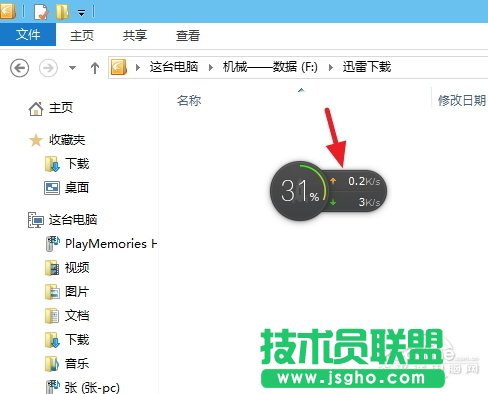The width and height of the screenshot is (488, 394).
Task: Open the recent locations dropdown arrow
Action: 72,68
